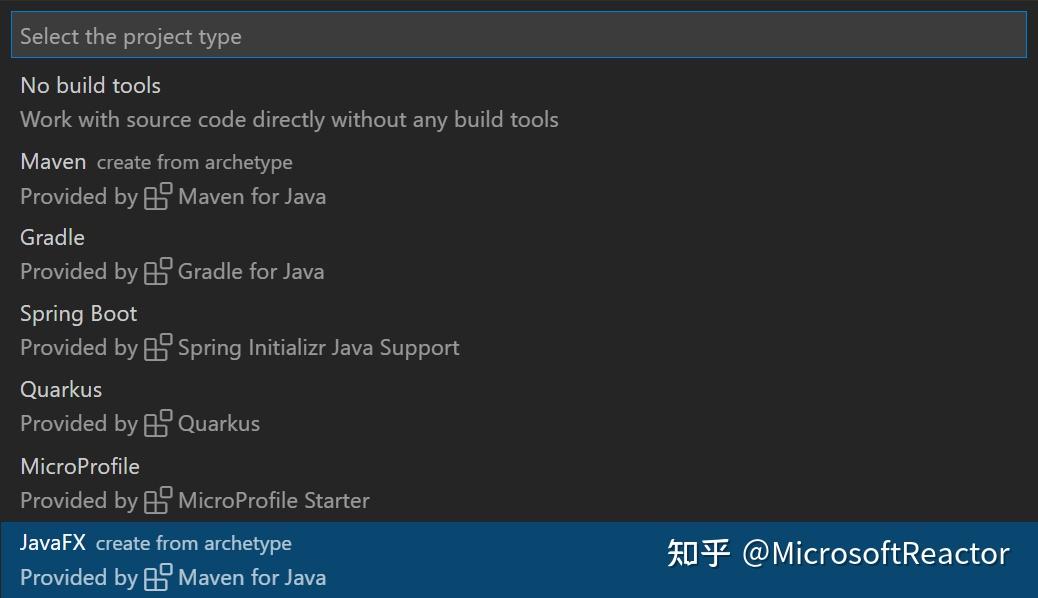Click the MicroProfile Starter provider text
Screen dimensions: 1038x598
pyautogui.click(x=274, y=501)
